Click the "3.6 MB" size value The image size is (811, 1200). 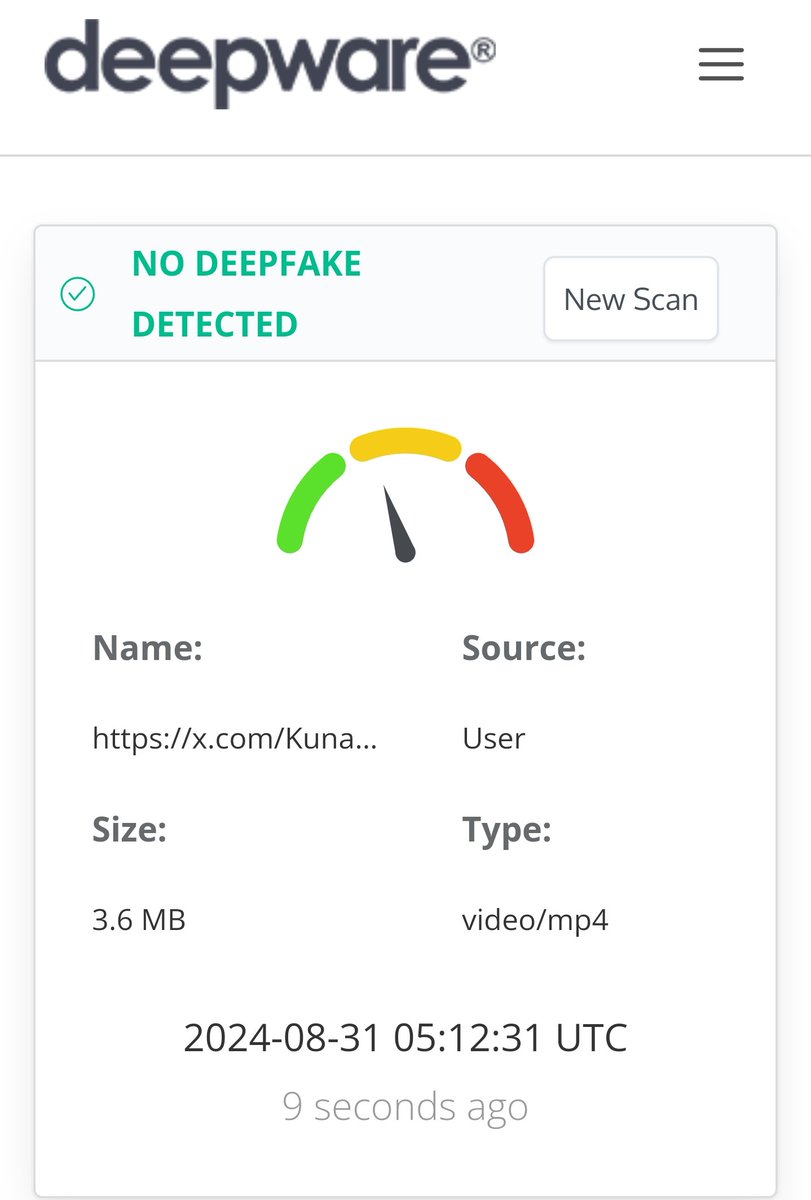139,919
